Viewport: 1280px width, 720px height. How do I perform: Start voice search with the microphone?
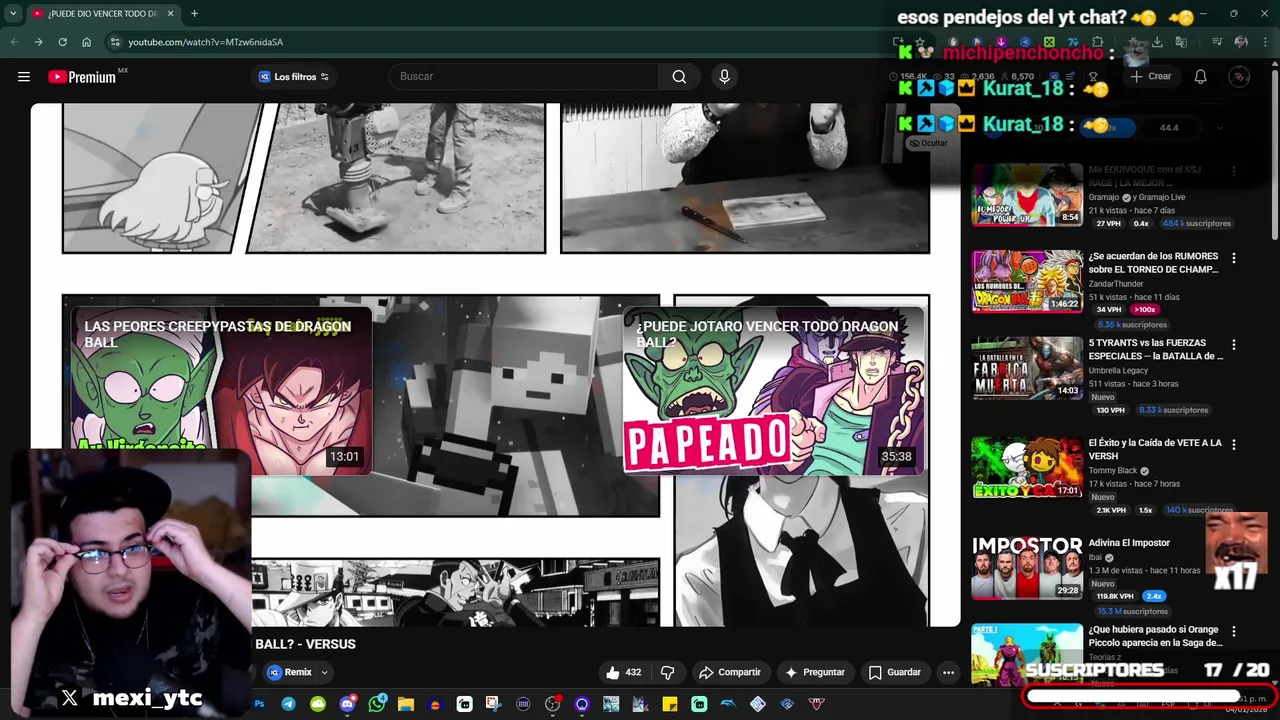click(x=725, y=77)
